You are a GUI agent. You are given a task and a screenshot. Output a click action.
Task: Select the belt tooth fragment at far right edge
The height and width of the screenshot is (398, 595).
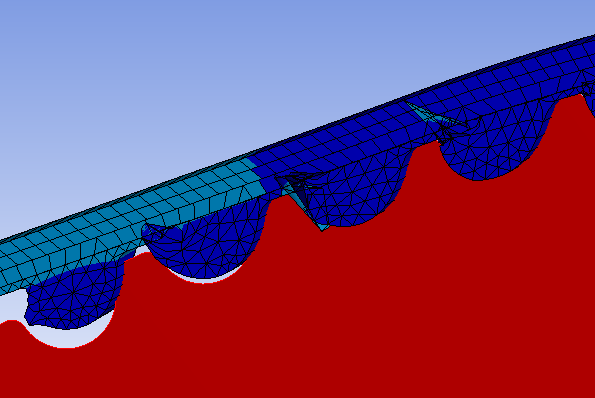point(589,97)
